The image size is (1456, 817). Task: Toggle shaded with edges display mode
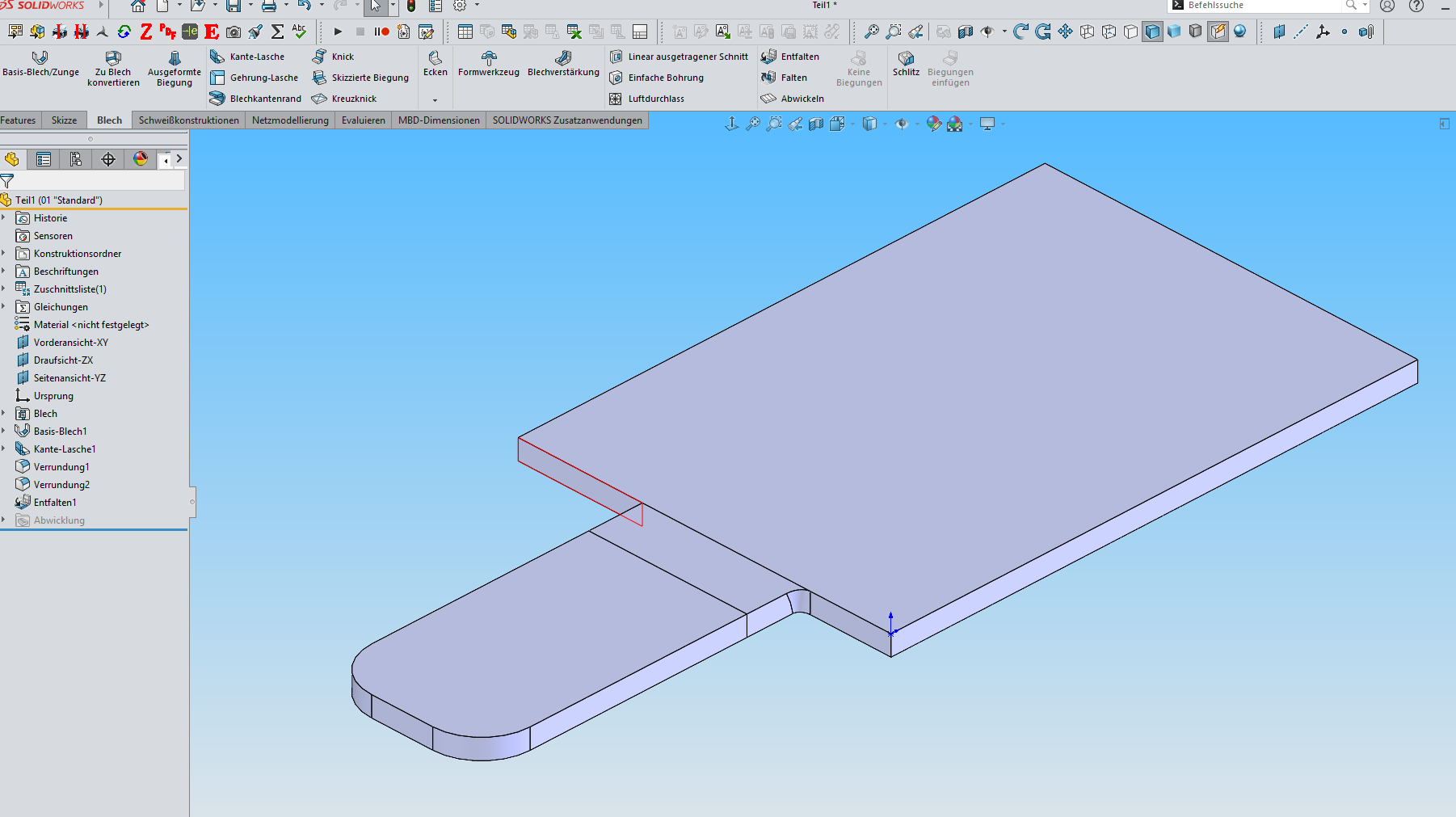[1152, 32]
